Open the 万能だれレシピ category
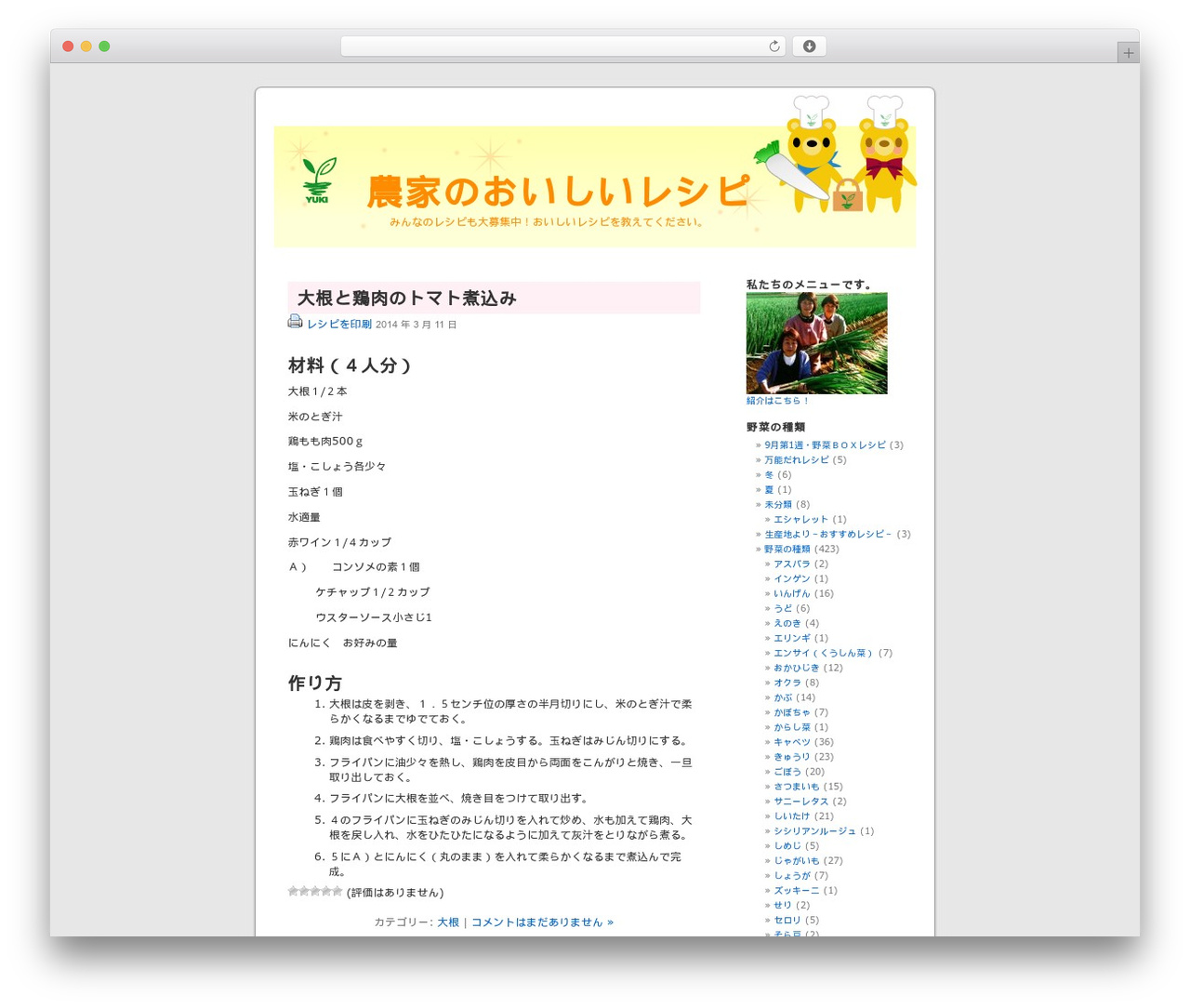The height and width of the screenshot is (1008, 1190). click(x=797, y=460)
